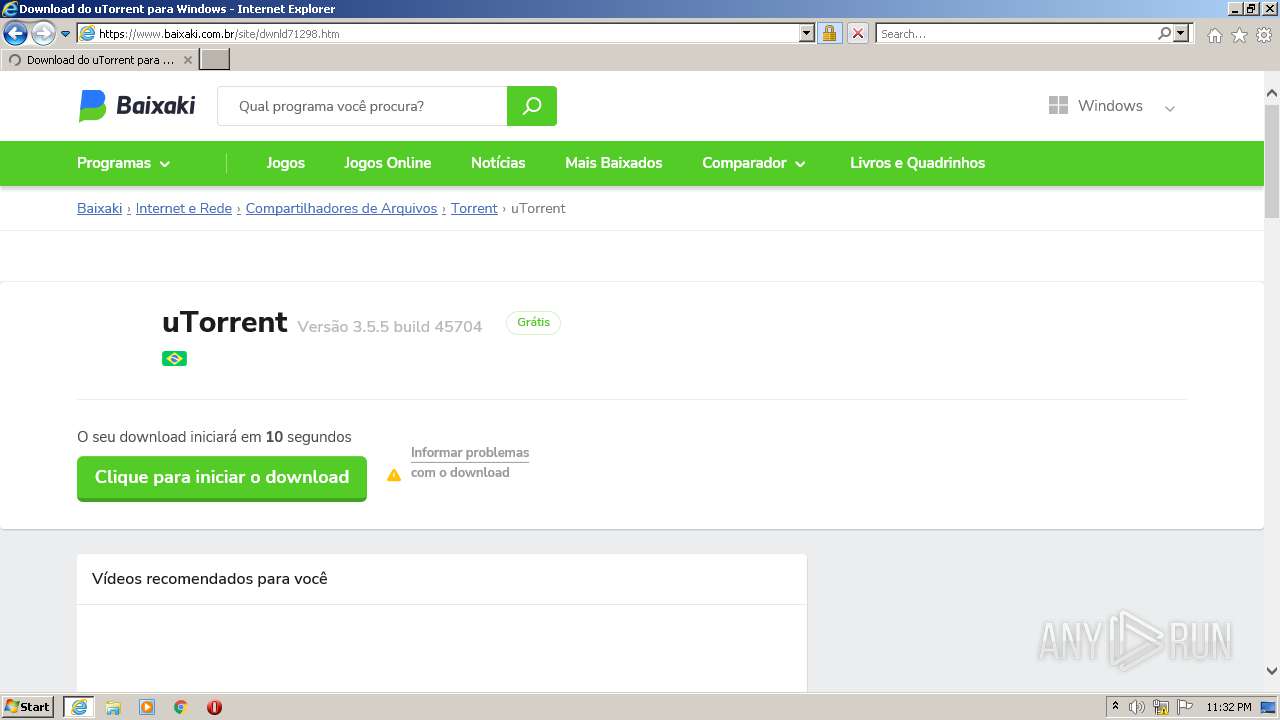Open Chrome from the taskbar
The height and width of the screenshot is (720, 1280).
pos(181,707)
